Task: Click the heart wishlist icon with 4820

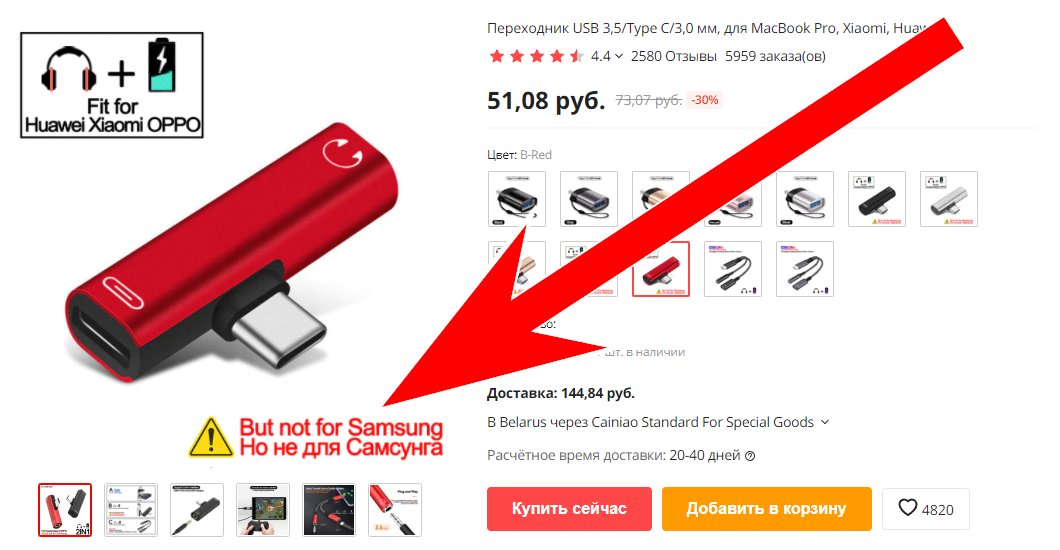Action: click(925, 509)
